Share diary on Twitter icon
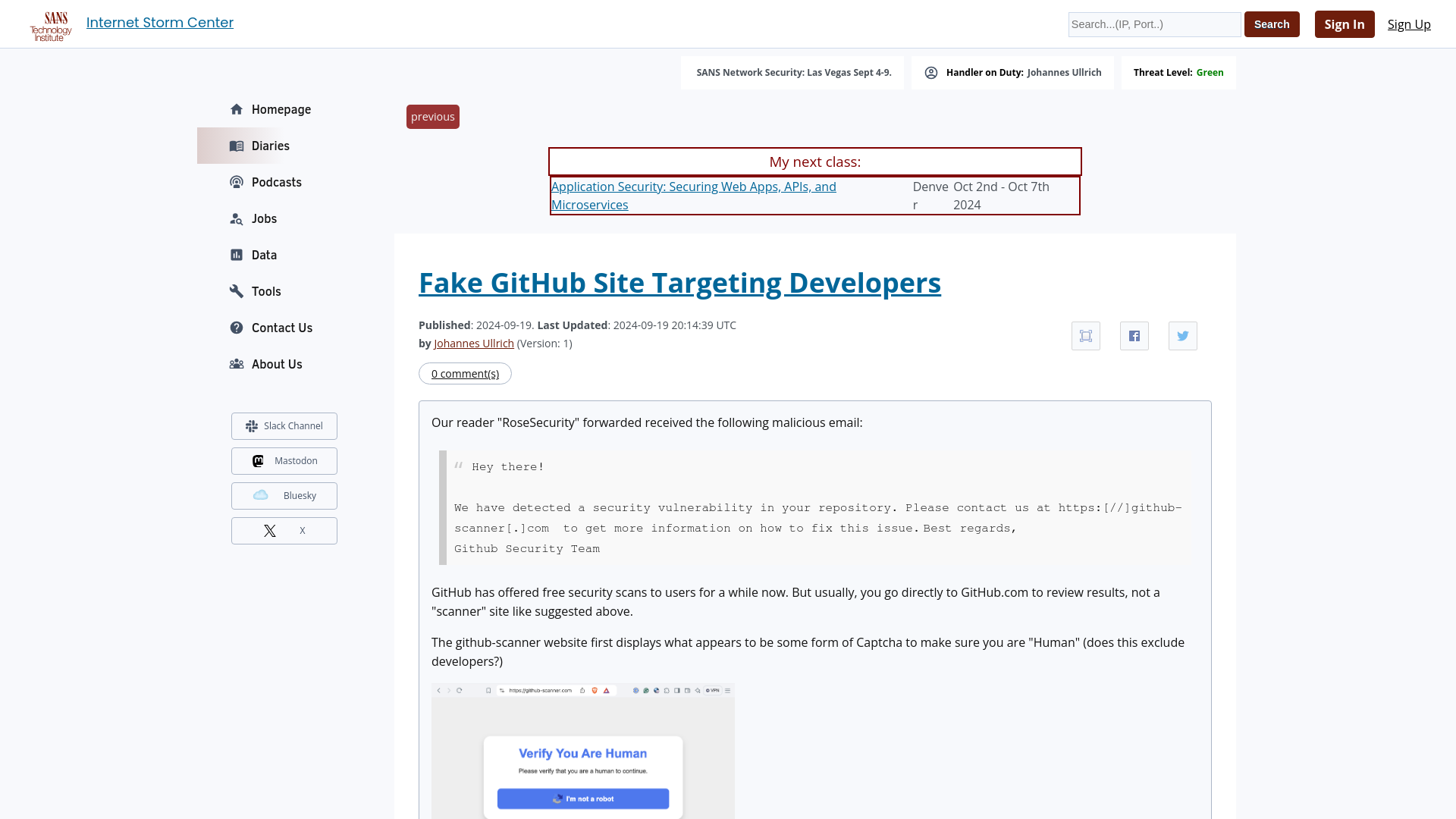The height and width of the screenshot is (819, 1456). [1183, 336]
